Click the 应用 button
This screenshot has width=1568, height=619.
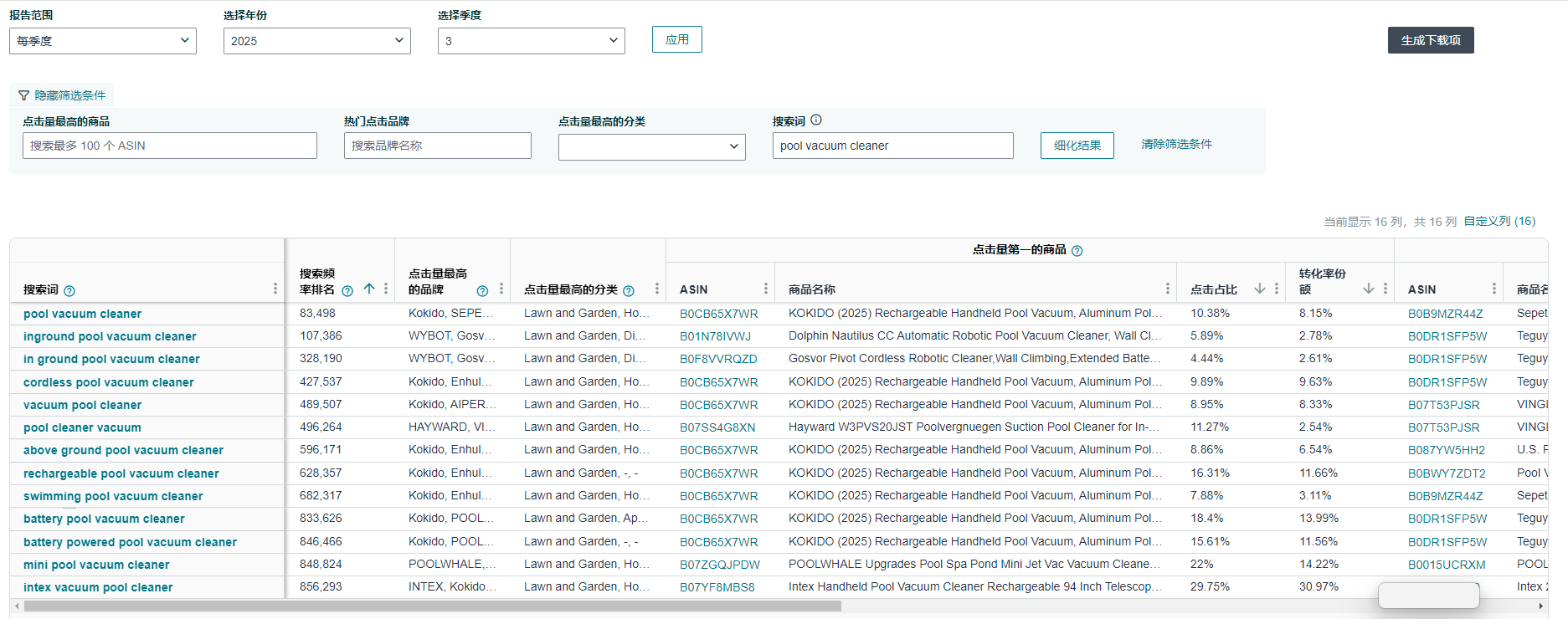point(676,39)
